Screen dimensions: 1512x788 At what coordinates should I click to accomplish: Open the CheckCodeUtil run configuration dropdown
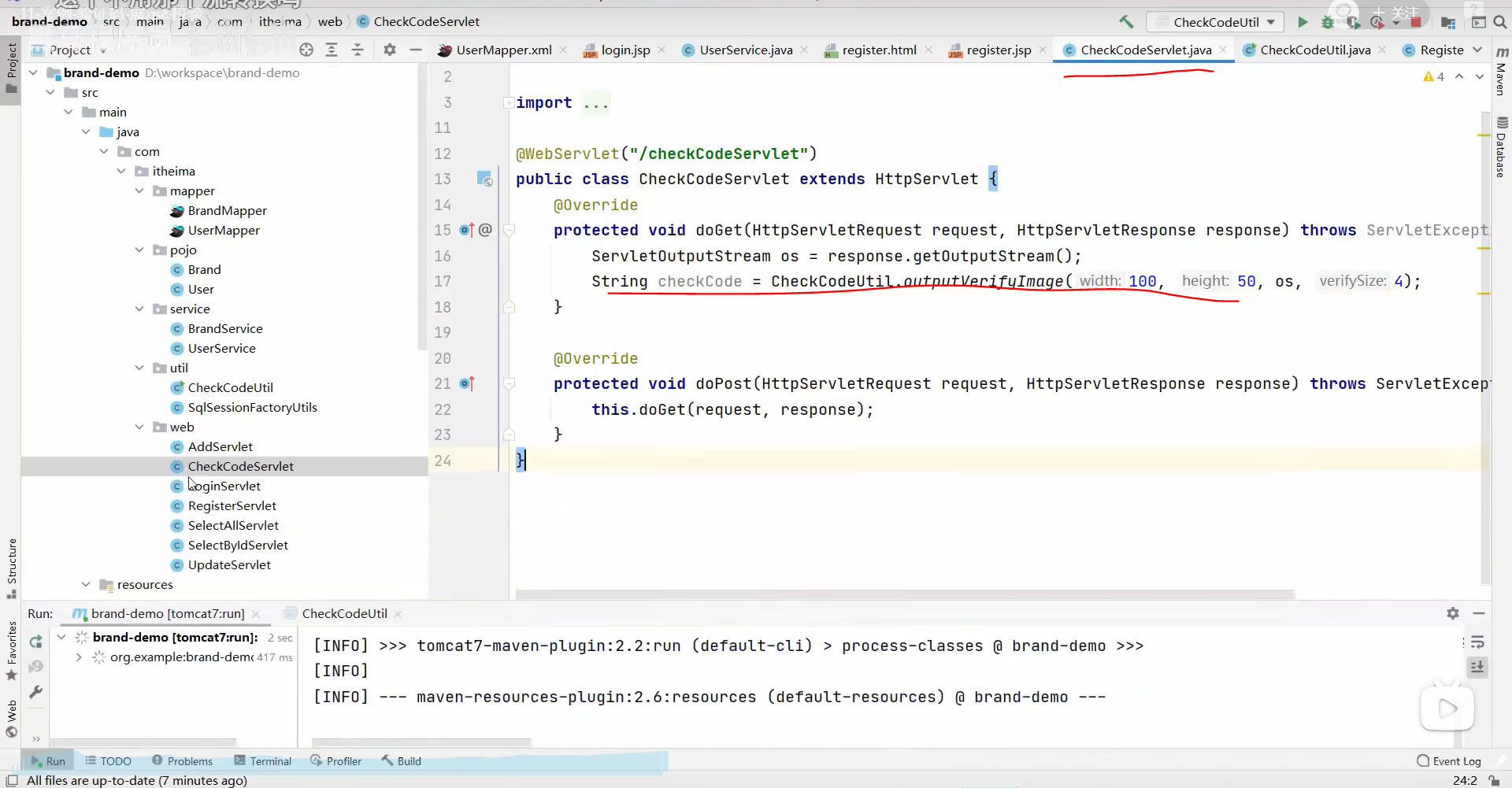click(x=1215, y=22)
